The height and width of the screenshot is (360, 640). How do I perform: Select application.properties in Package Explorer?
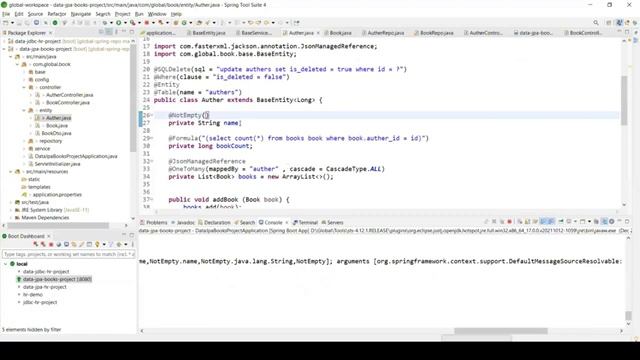(57, 195)
